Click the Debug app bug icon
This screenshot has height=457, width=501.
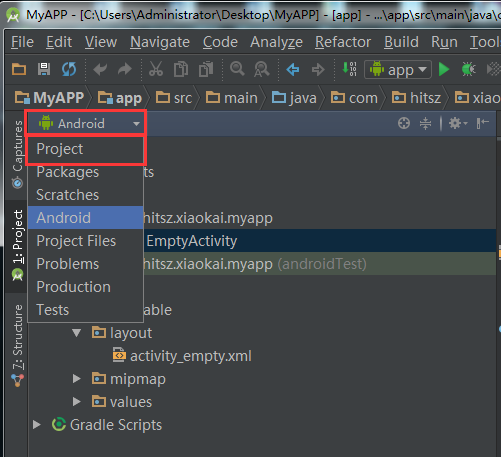pos(468,69)
